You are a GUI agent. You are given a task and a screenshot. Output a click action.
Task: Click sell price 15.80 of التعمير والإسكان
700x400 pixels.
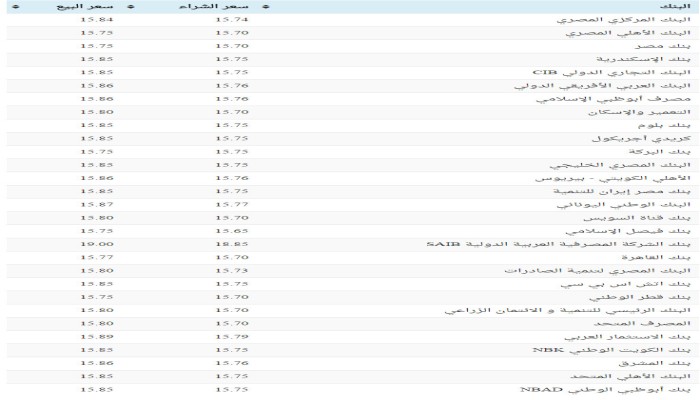97,112
